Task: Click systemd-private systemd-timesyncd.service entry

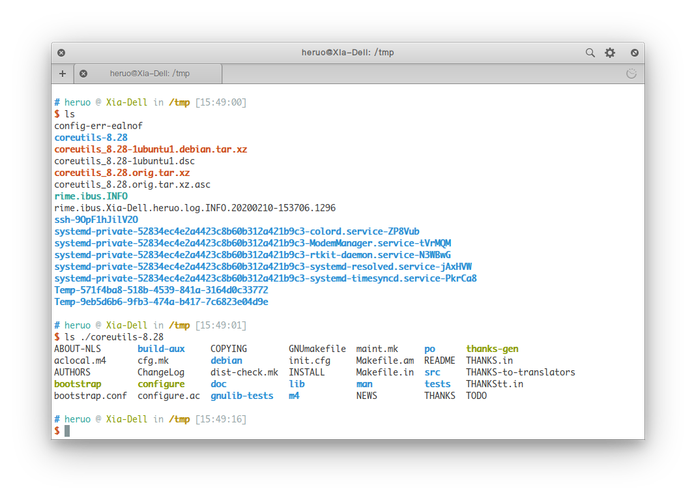Action: click(265, 278)
